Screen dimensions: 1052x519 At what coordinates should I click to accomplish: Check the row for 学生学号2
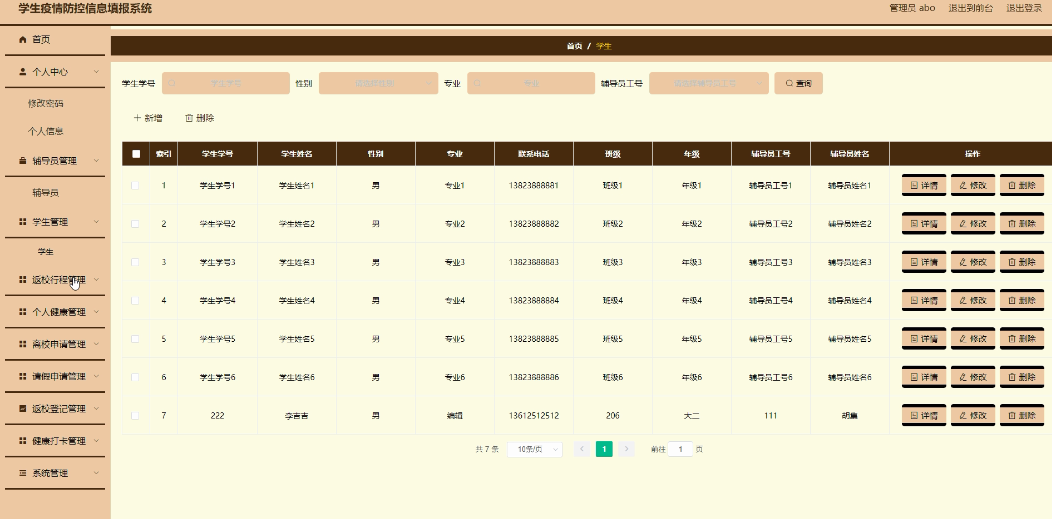[x=135, y=224]
